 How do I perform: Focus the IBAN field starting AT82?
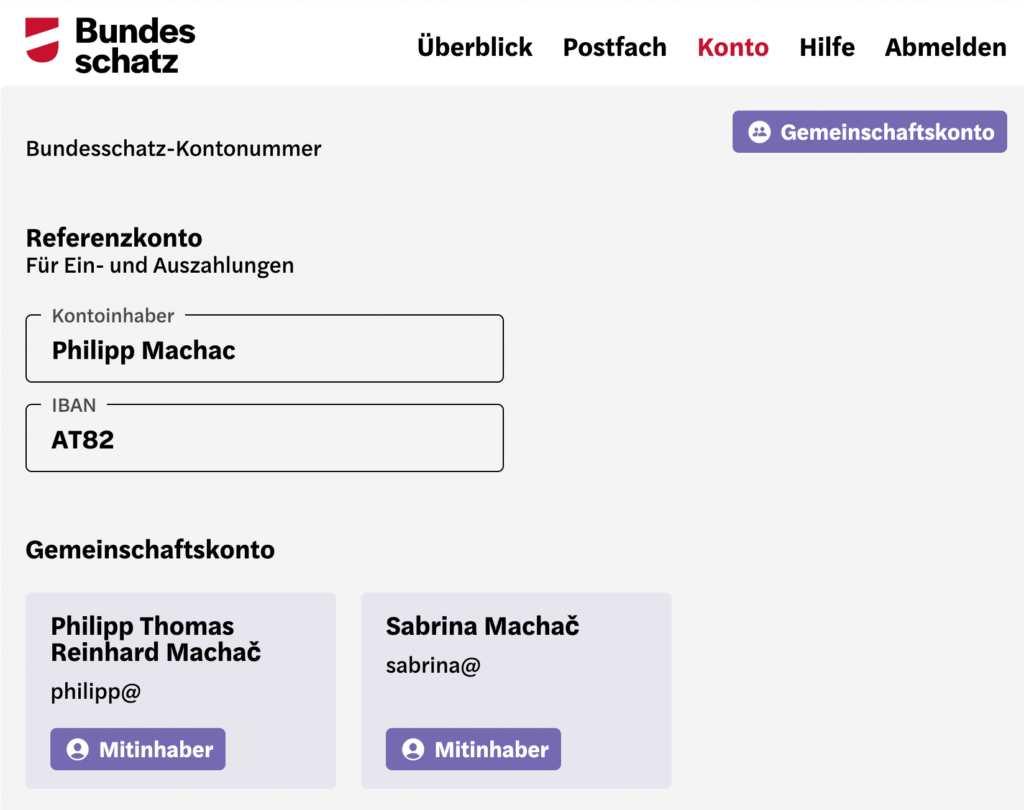264,438
